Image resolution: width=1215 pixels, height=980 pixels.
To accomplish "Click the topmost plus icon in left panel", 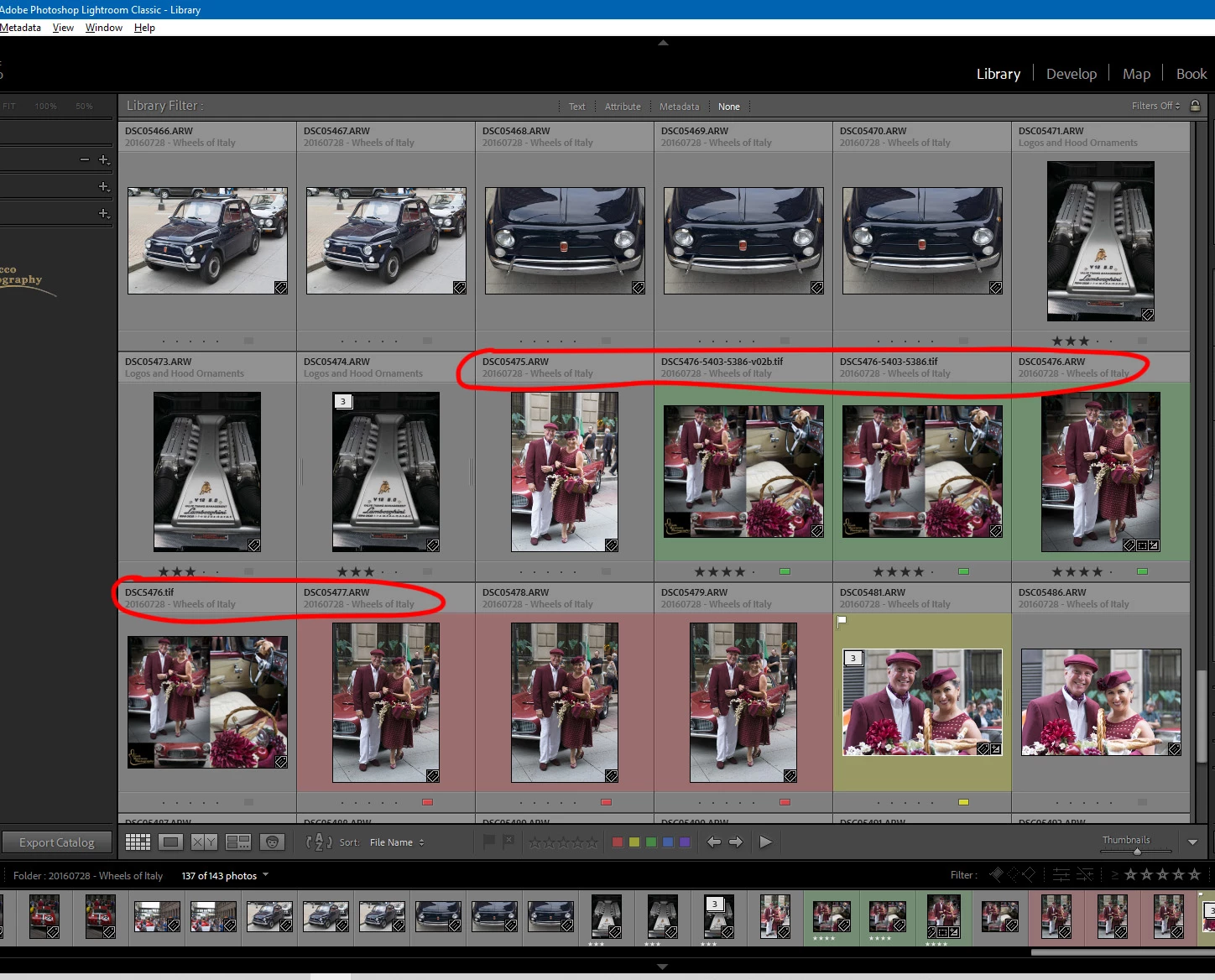I will point(104,159).
